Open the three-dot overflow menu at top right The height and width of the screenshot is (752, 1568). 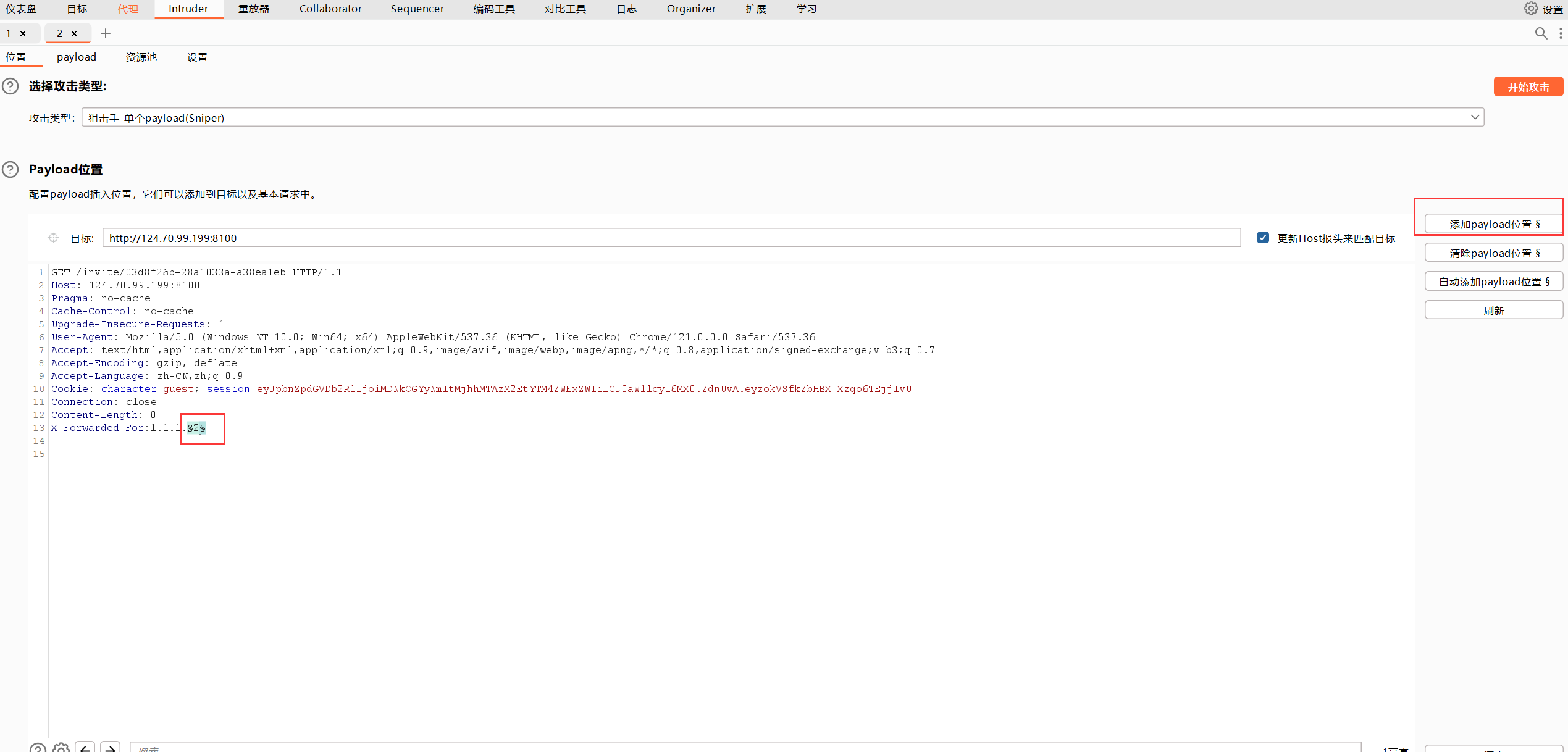point(1561,33)
